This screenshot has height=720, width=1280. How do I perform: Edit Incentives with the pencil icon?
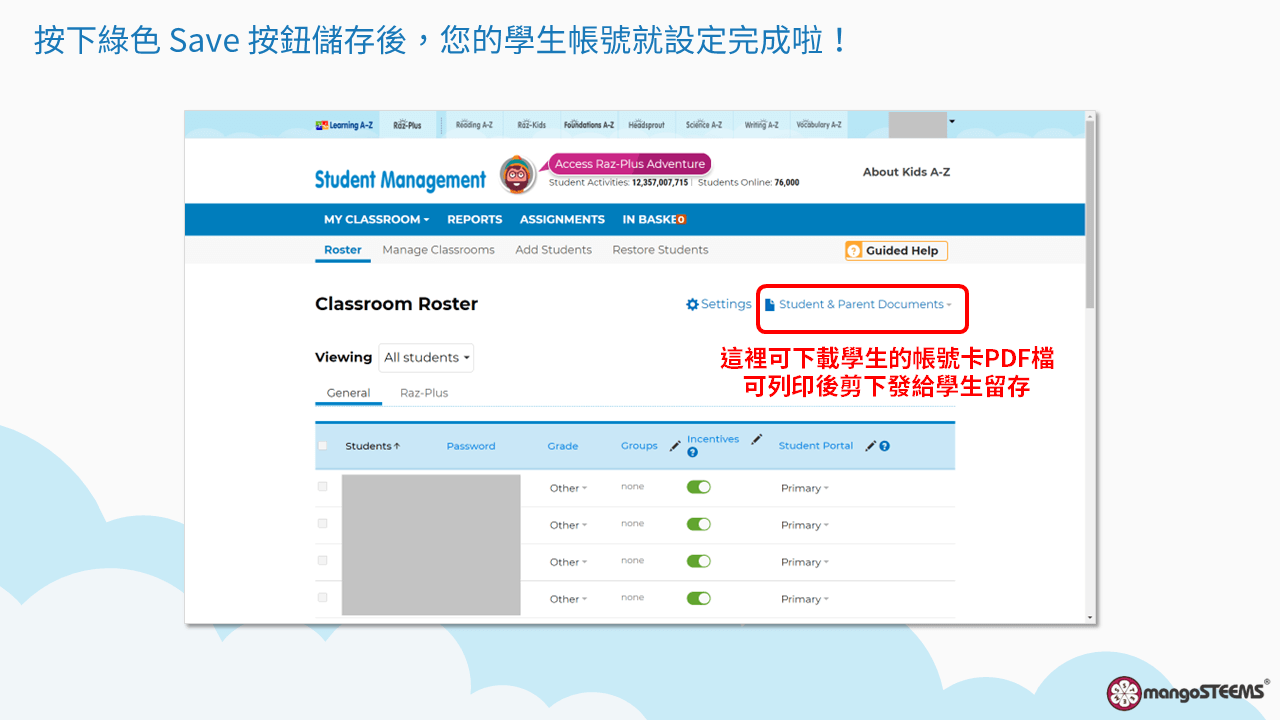757,439
